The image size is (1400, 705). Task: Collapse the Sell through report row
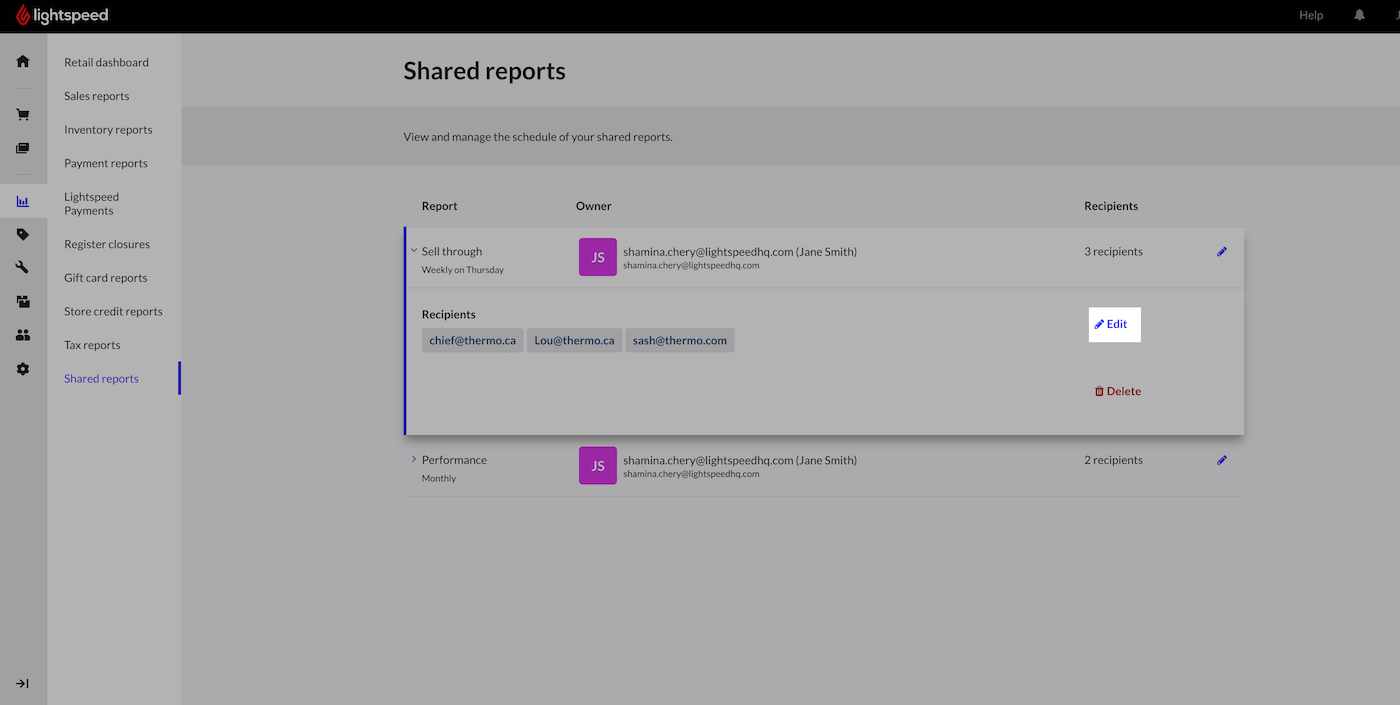click(414, 251)
